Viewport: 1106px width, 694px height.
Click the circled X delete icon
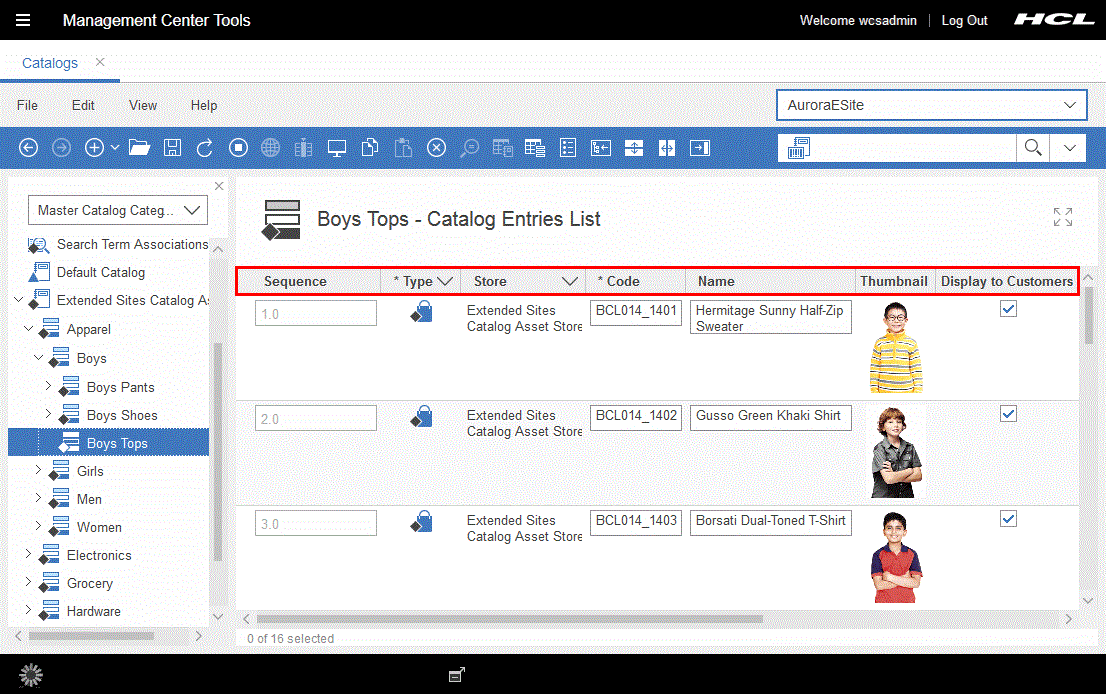436,148
